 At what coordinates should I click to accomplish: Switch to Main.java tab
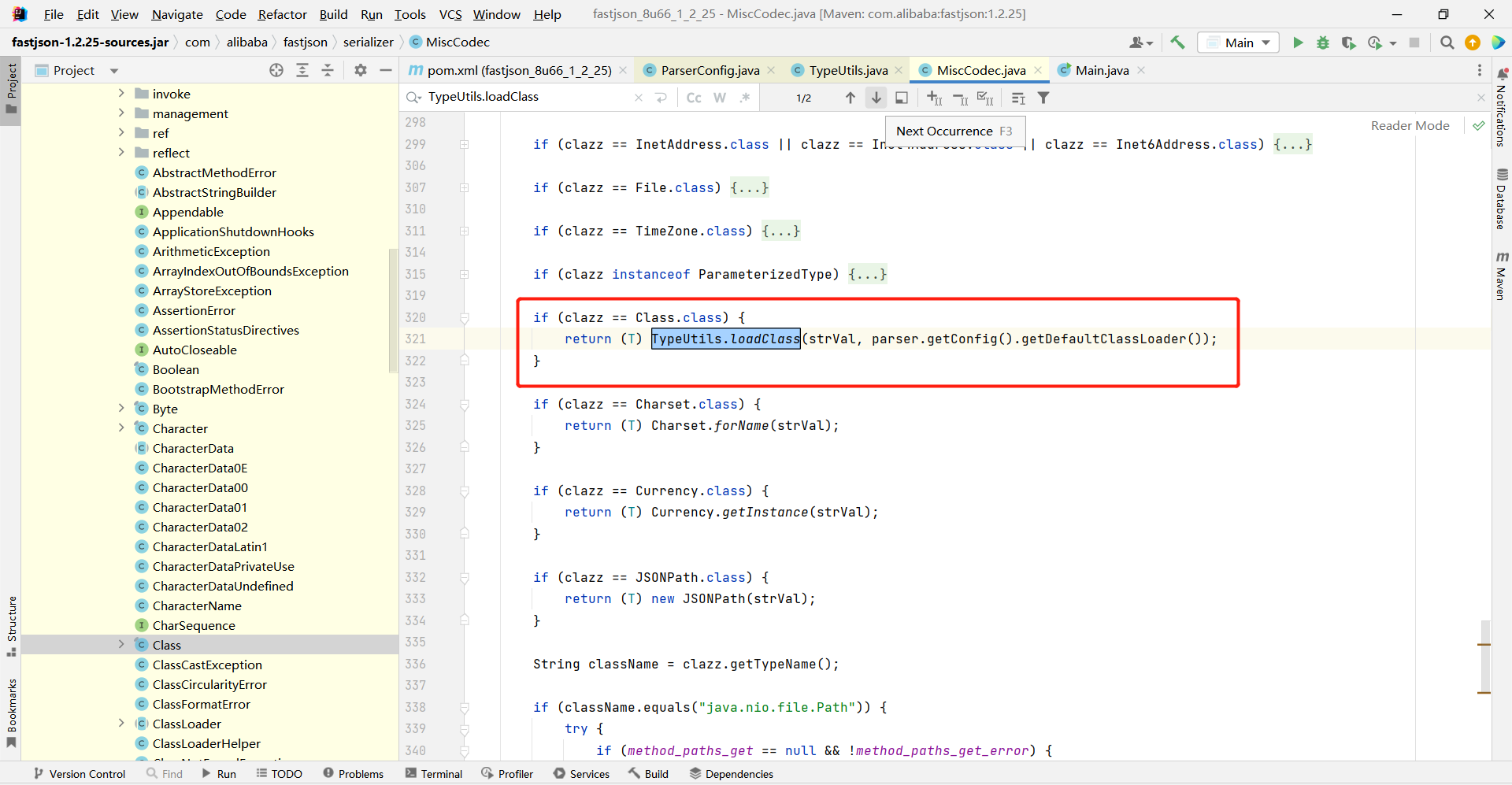[1102, 70]
